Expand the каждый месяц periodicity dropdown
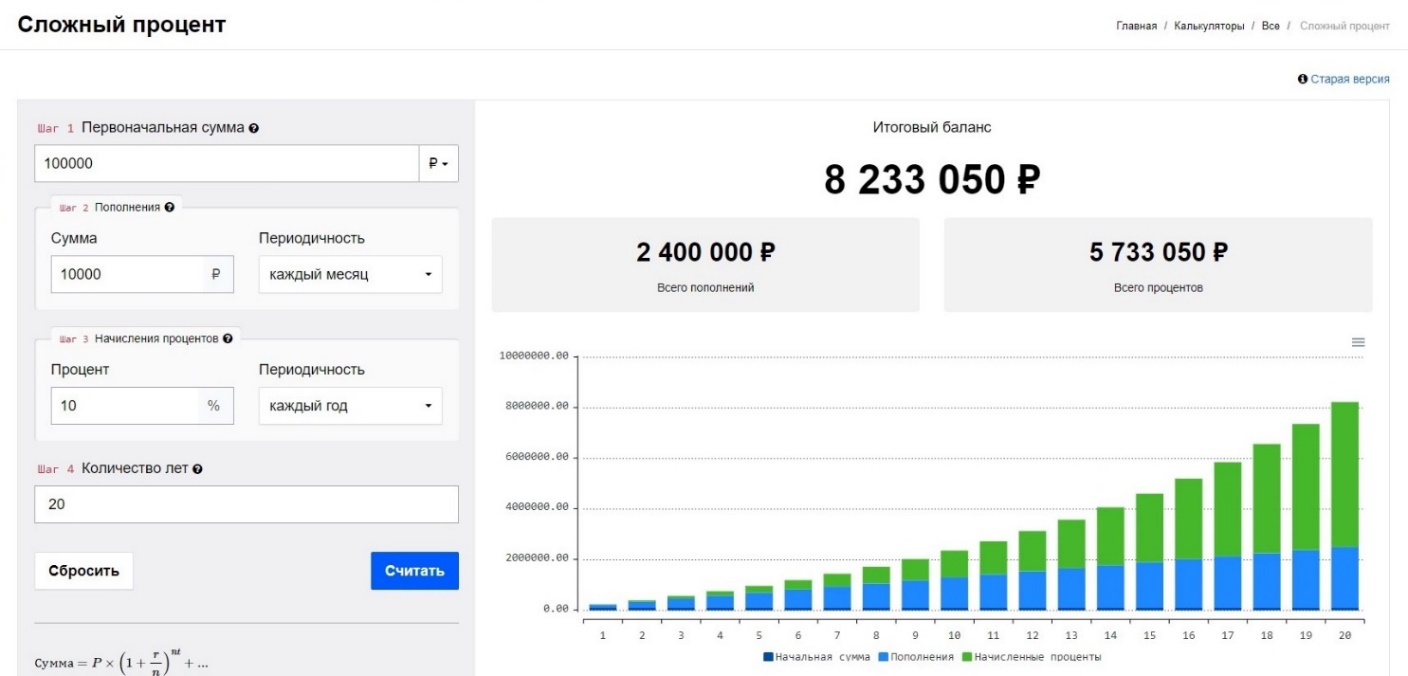This screenshot has height=676, width=1408. (350, 274)
